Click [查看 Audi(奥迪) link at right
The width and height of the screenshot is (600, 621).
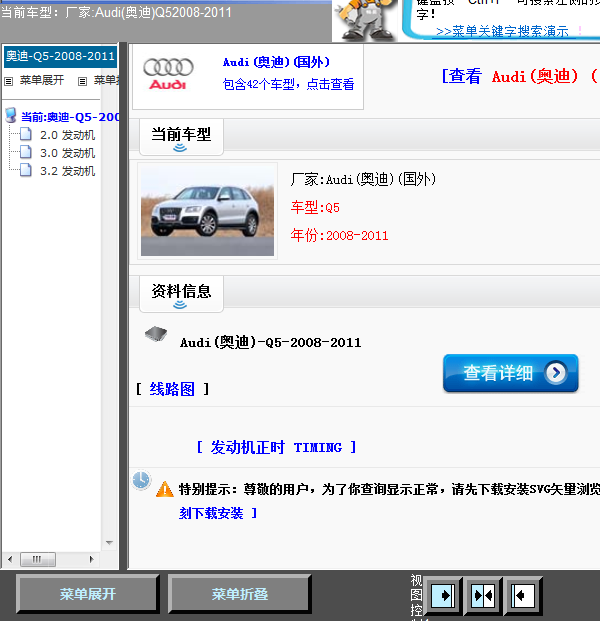click(520, 76)
